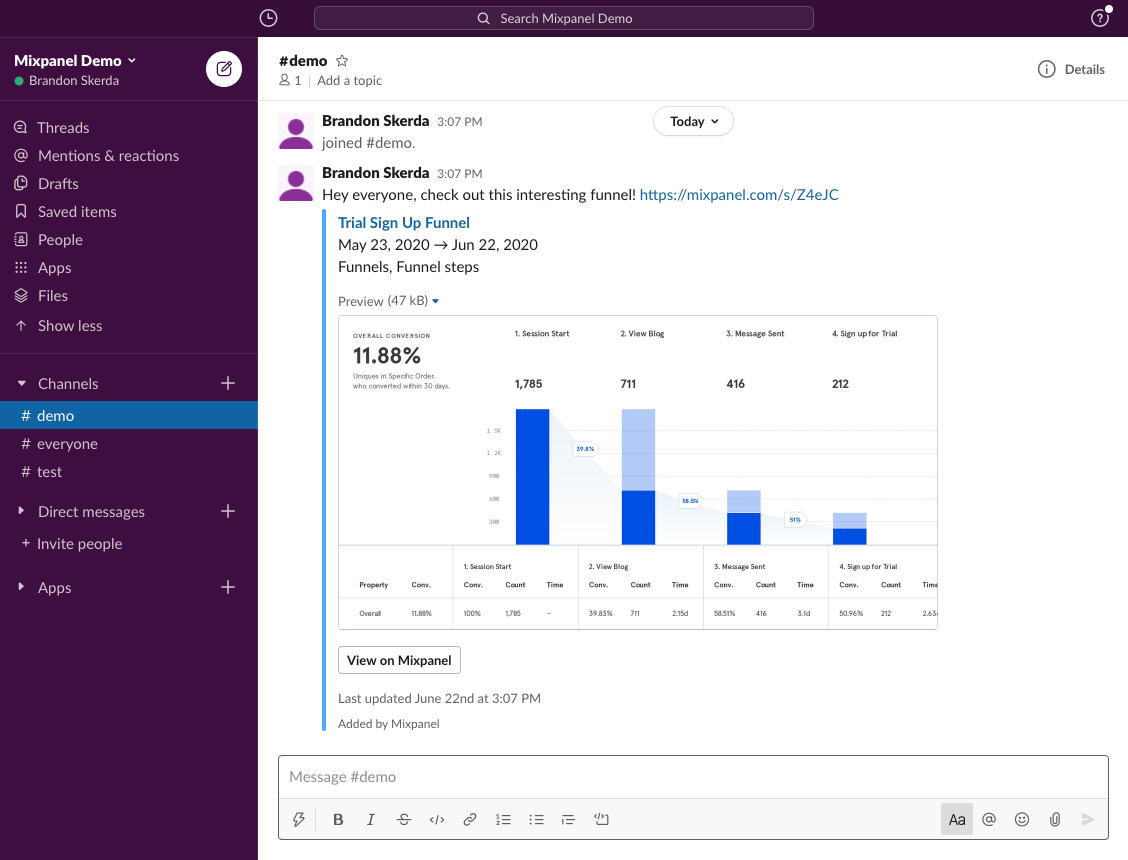The image size is (1128, 860).
Task: Attach a file with the paperclip icon
Action: [1054, 819]
